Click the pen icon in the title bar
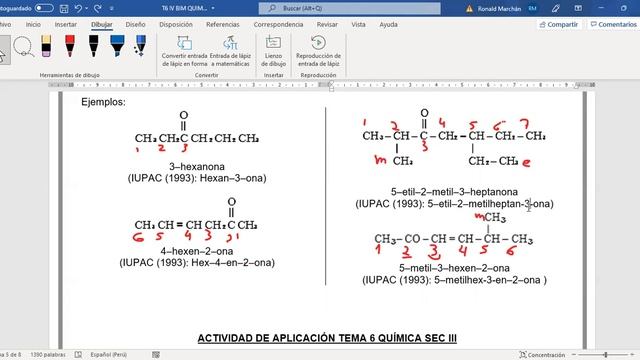Viewport: 640px width, 360px height. click(556, 8)
